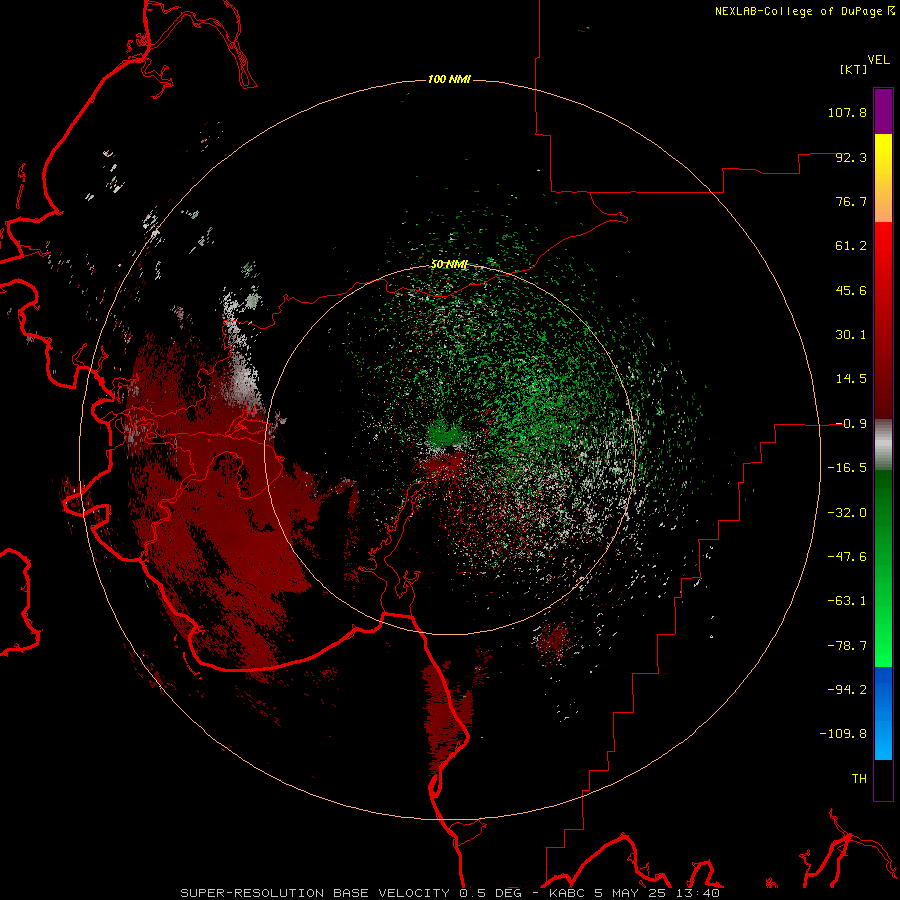The height and width of the screenshot is (900, 900).
Task: Click the 45.6 legend value
Action: [851, 290]
